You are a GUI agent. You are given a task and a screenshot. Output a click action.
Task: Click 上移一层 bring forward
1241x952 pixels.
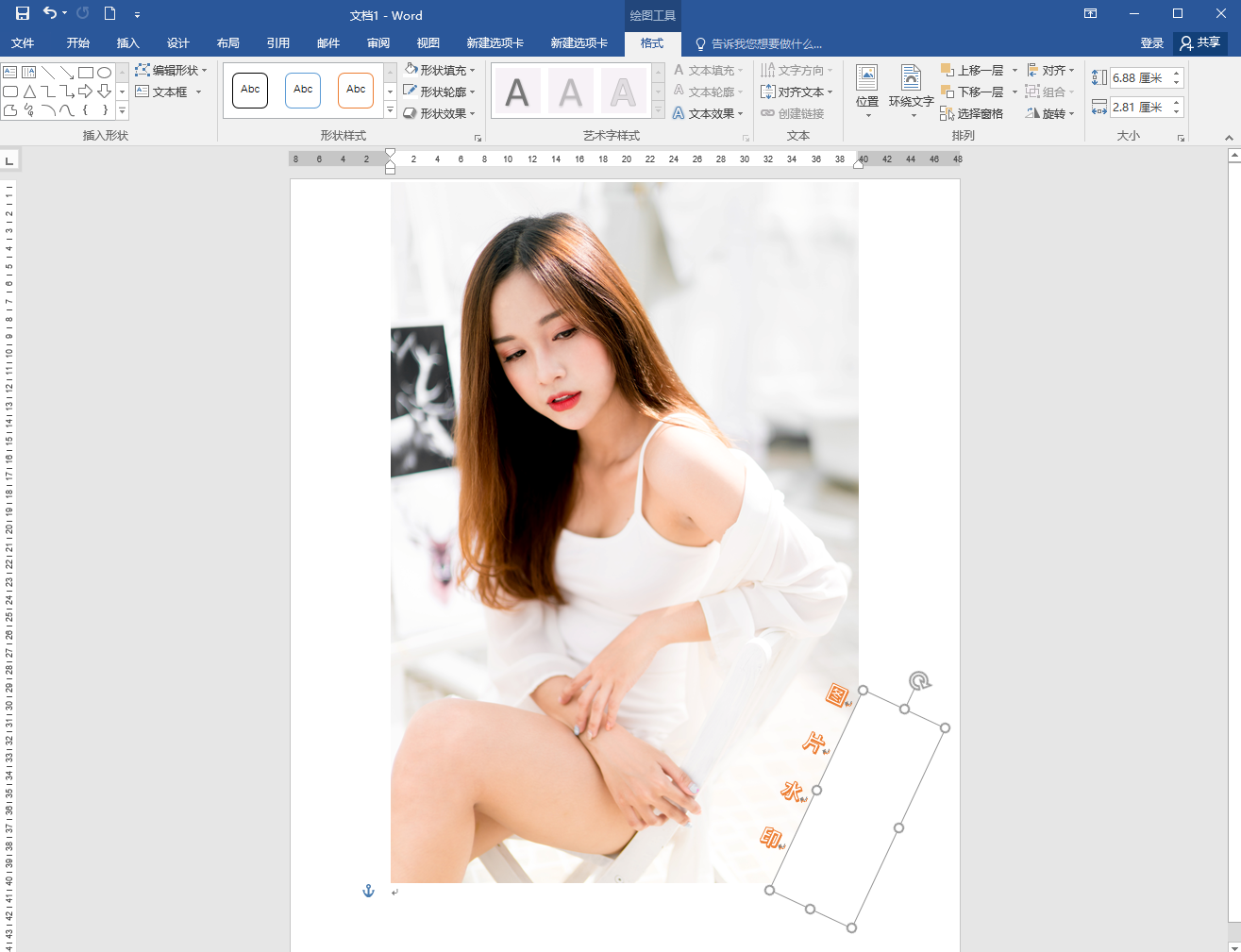coord(972,71)
